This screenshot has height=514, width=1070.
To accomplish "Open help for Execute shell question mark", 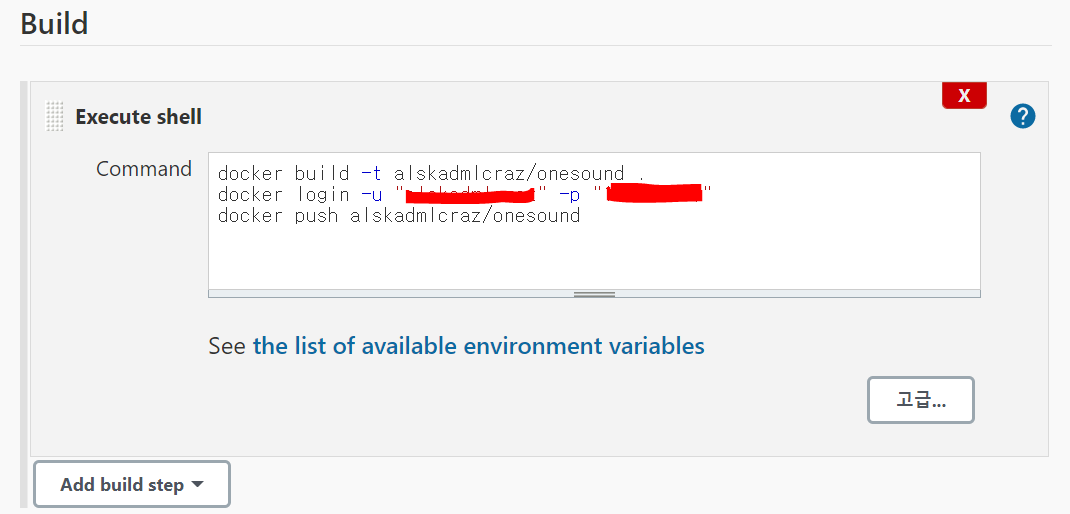I will pos(1023,117).
